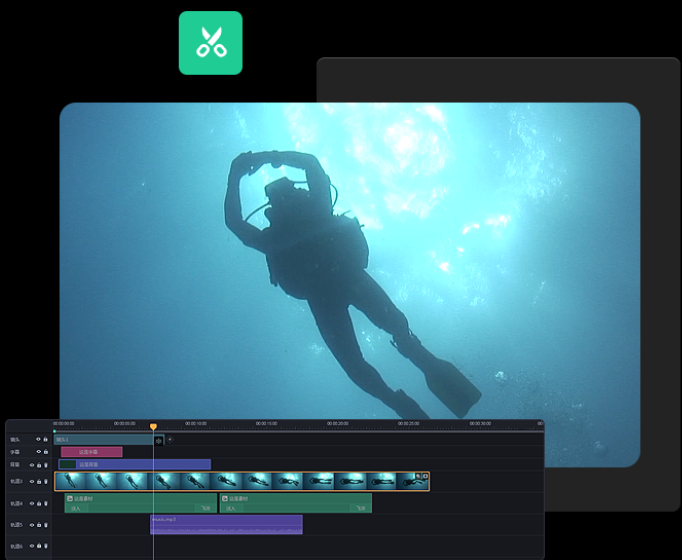Click the image icon on the first green clip
The width and height of the screenshot is (682, 560).
pyautogui.click(x=70, y=499)
